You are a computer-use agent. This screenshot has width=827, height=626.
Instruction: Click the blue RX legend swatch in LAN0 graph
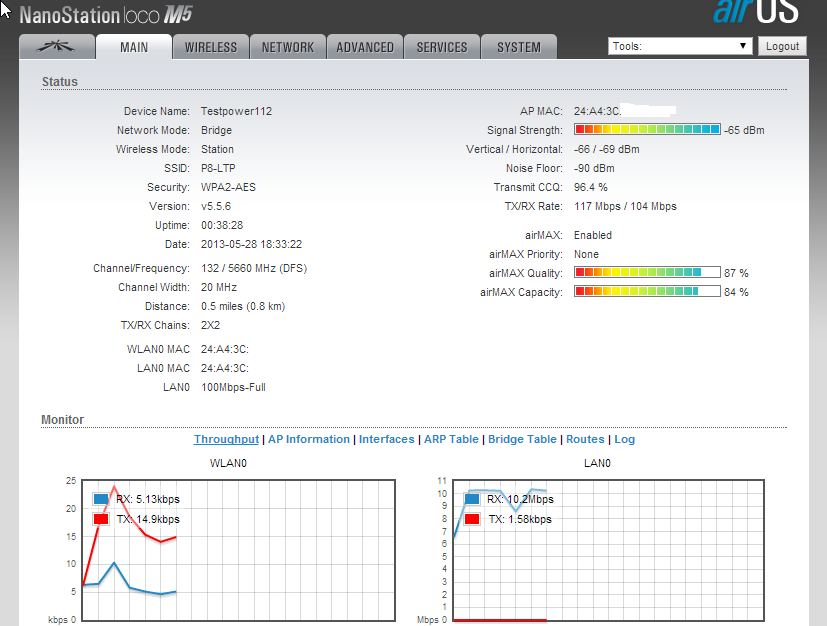[x=472, y=499]
